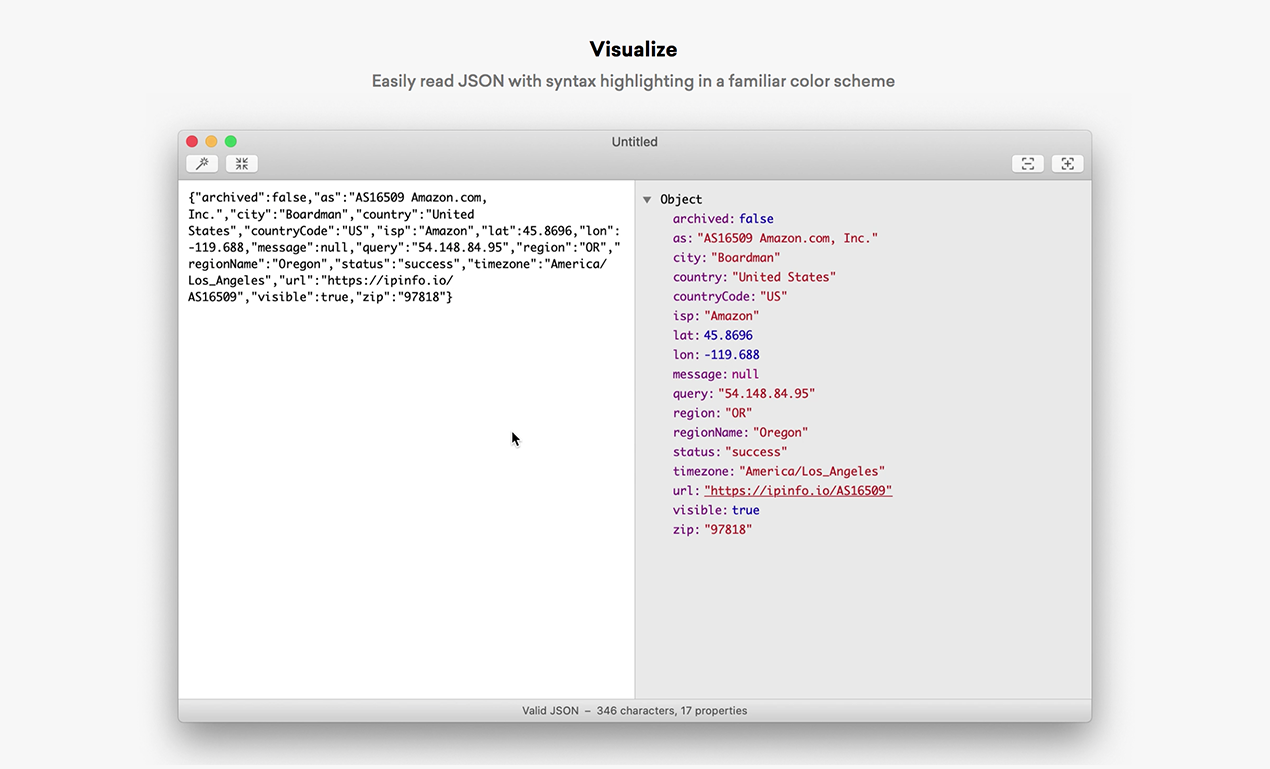This screenshot has height=769, width=1270.
Task: Minify the JSON with the compact toolbar icon
Action: [241, 163]
